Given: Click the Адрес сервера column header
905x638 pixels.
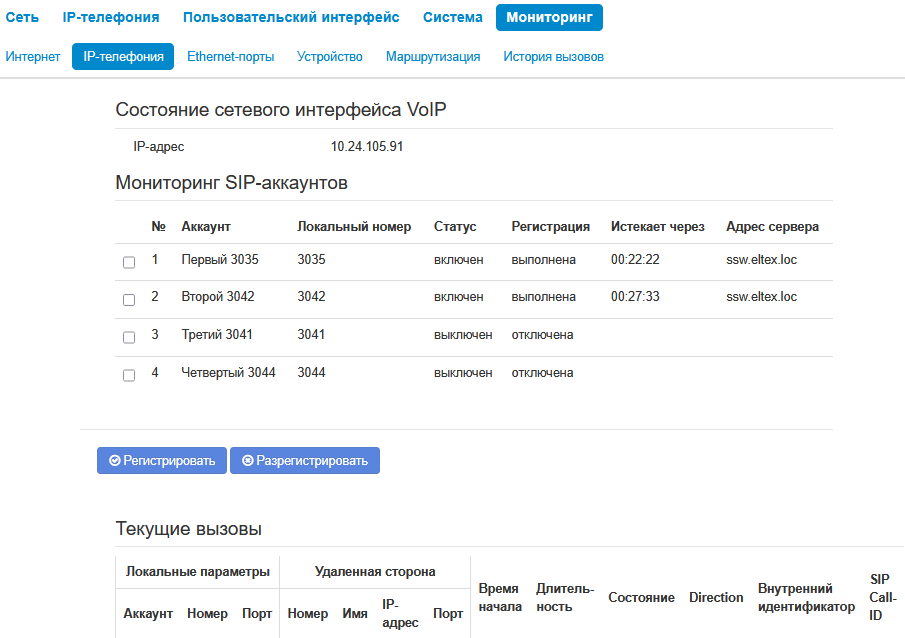Looking at the screenshot, I should [x=772, y=227].
